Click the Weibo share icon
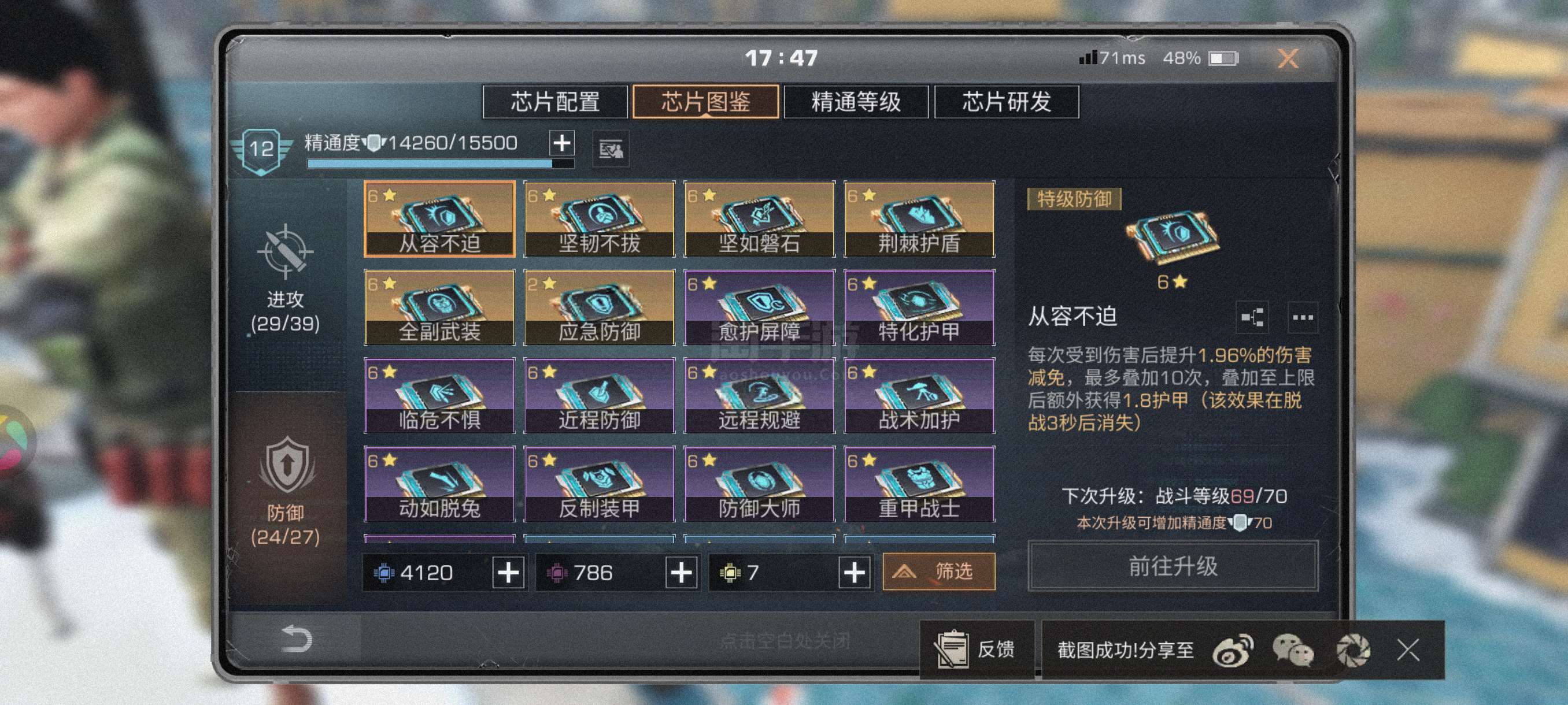 (x=1233, y=650)
